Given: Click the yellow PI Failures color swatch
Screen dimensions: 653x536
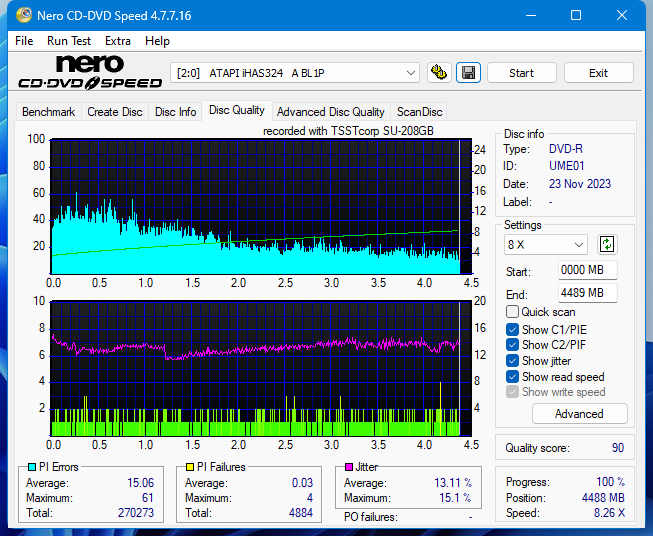Looking at the screenshot, I should pyautogui.click(x=190, y=467).
